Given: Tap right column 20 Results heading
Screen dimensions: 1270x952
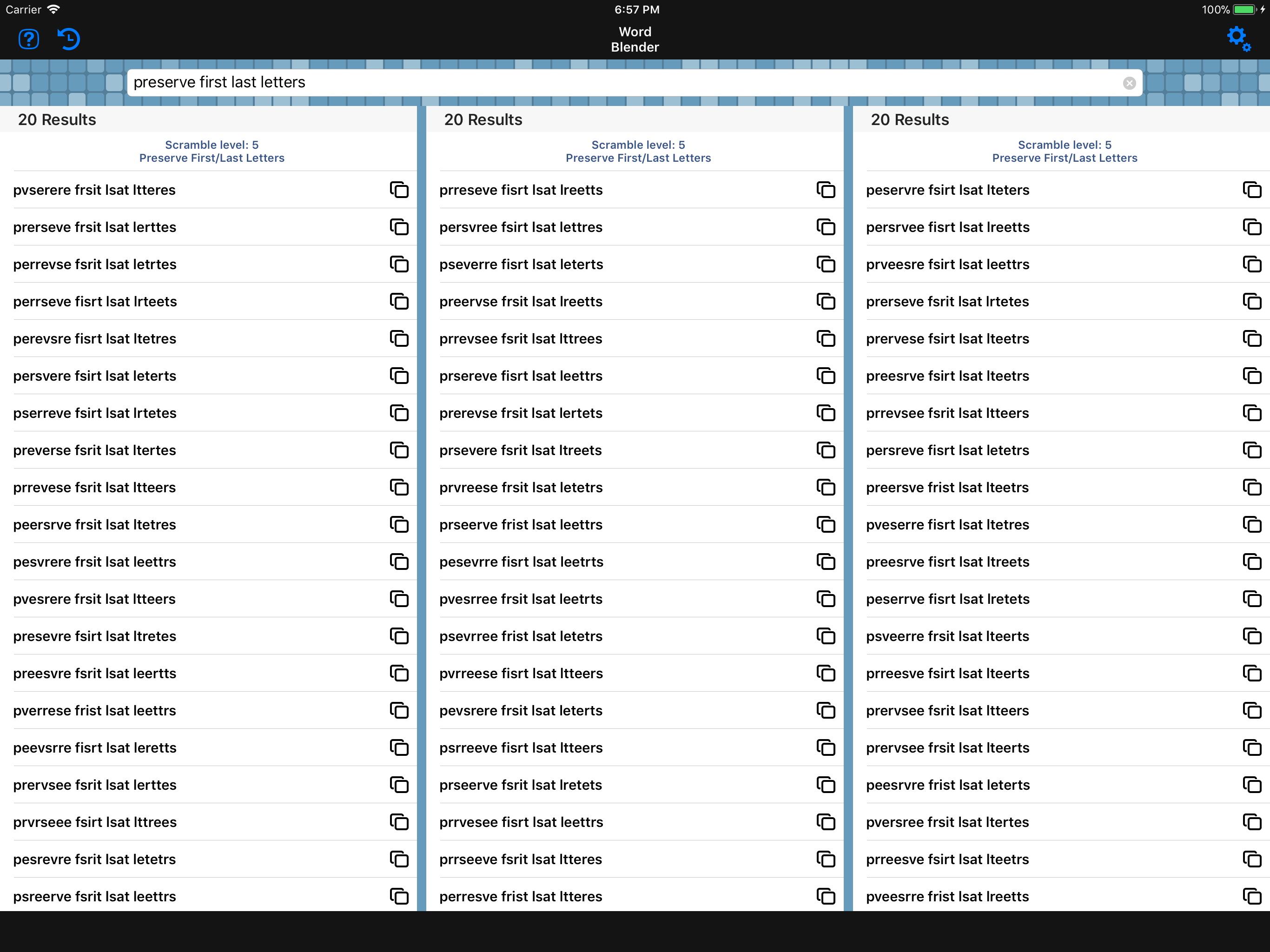Looking at the screenshot, I should coord(909,119).
